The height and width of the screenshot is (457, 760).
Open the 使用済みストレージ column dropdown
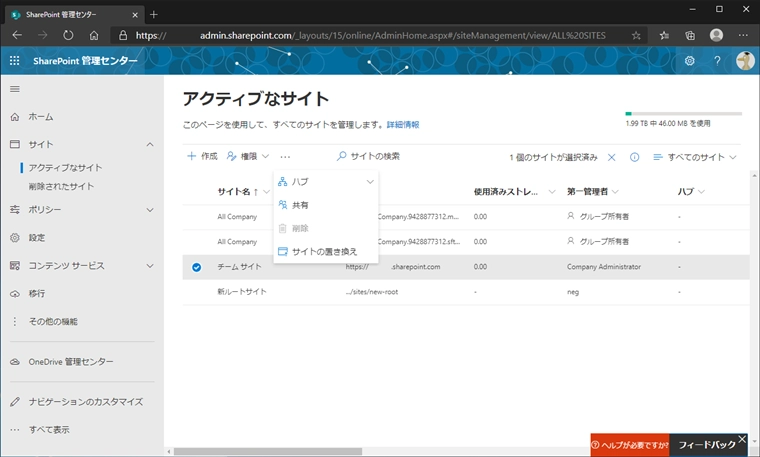pos(552,191)
